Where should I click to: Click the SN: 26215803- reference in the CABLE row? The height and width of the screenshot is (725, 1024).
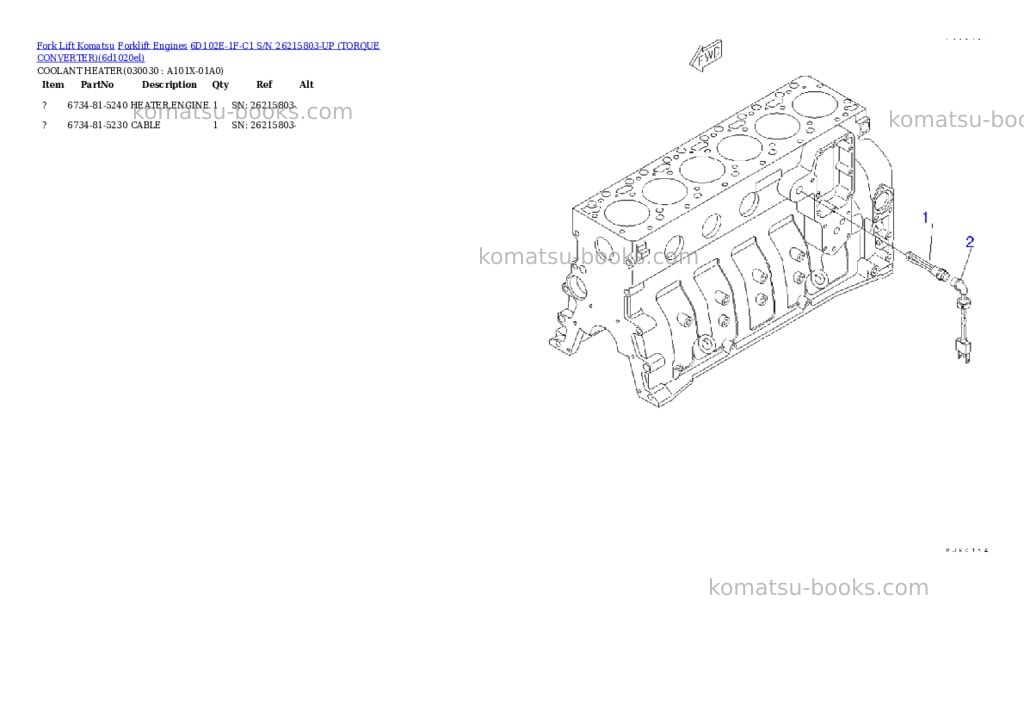pyautogui.click(x=264, y=125)
